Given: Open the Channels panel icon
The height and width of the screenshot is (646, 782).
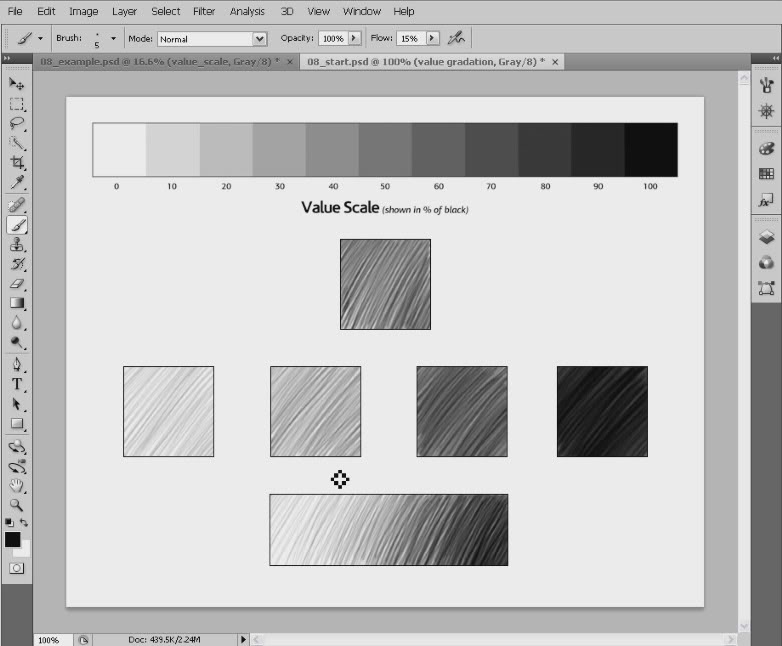Looking at the screenshot, I should pyautogui.click(x=766, y=263).
